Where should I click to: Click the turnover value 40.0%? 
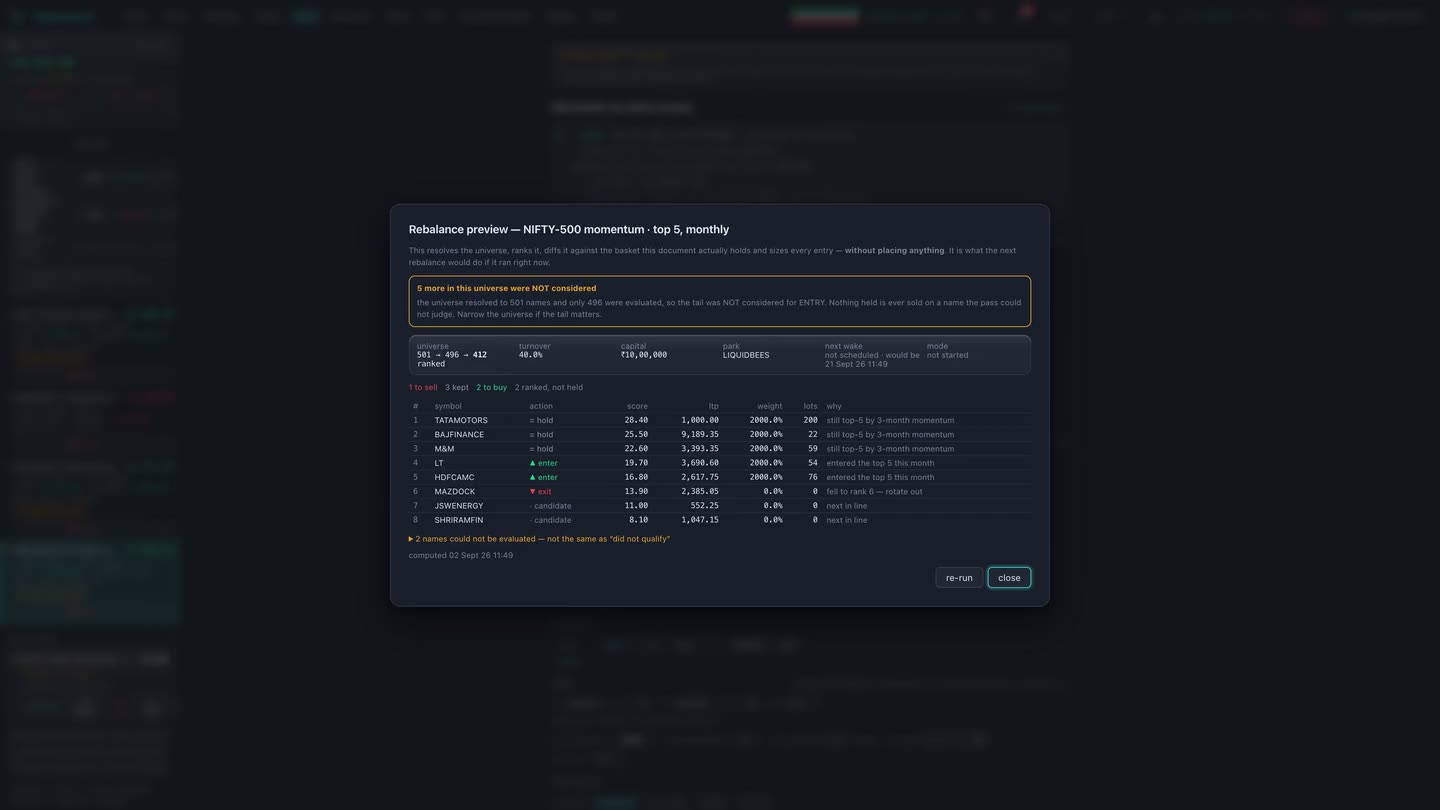[531, 355]
